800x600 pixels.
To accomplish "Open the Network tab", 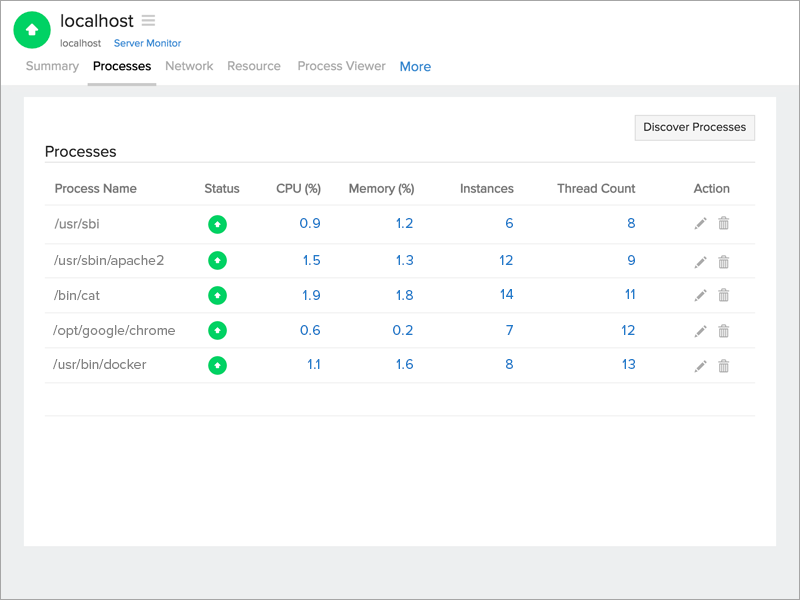I will (189, 66).
